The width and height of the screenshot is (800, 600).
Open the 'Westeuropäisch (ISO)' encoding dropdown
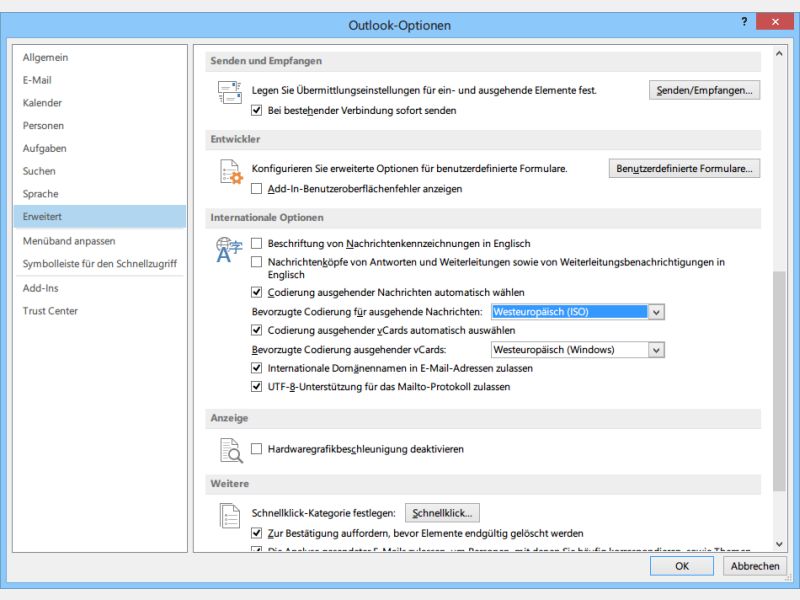click(x=656, y=312)
